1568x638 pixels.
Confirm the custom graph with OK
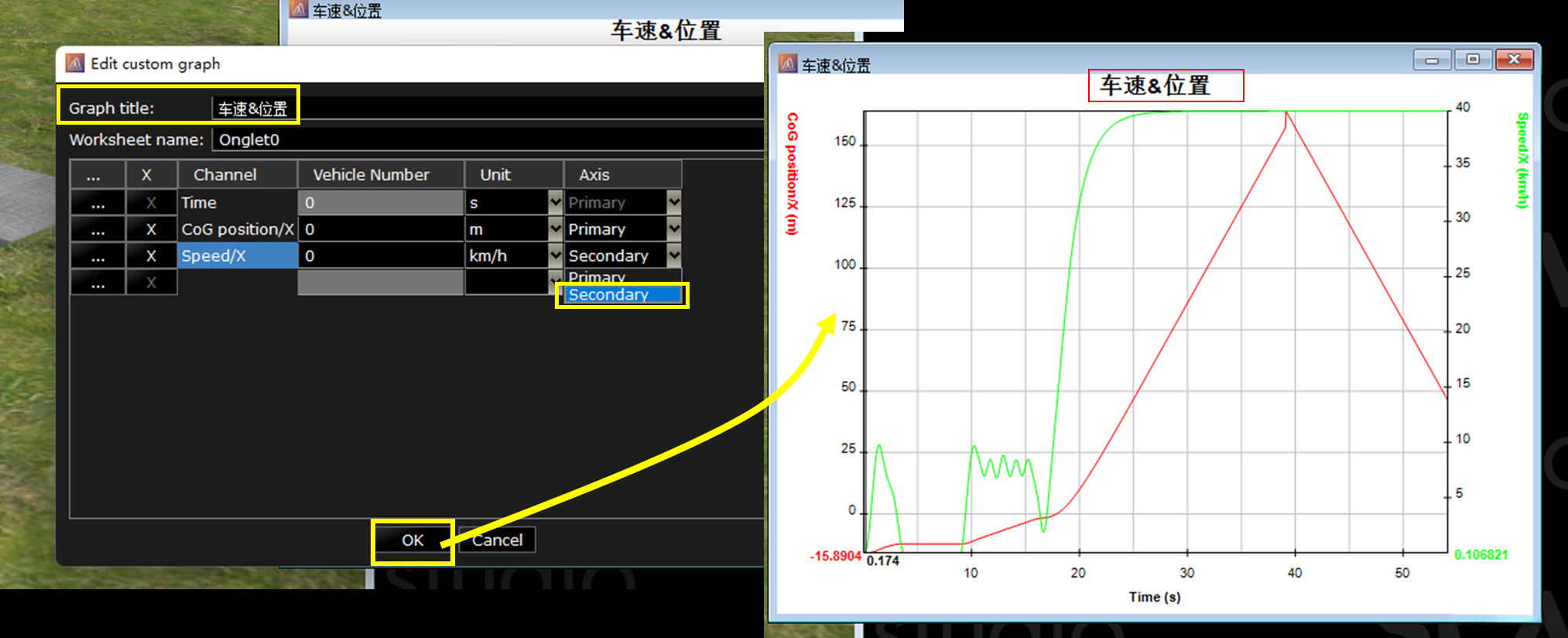coord(413,540)
